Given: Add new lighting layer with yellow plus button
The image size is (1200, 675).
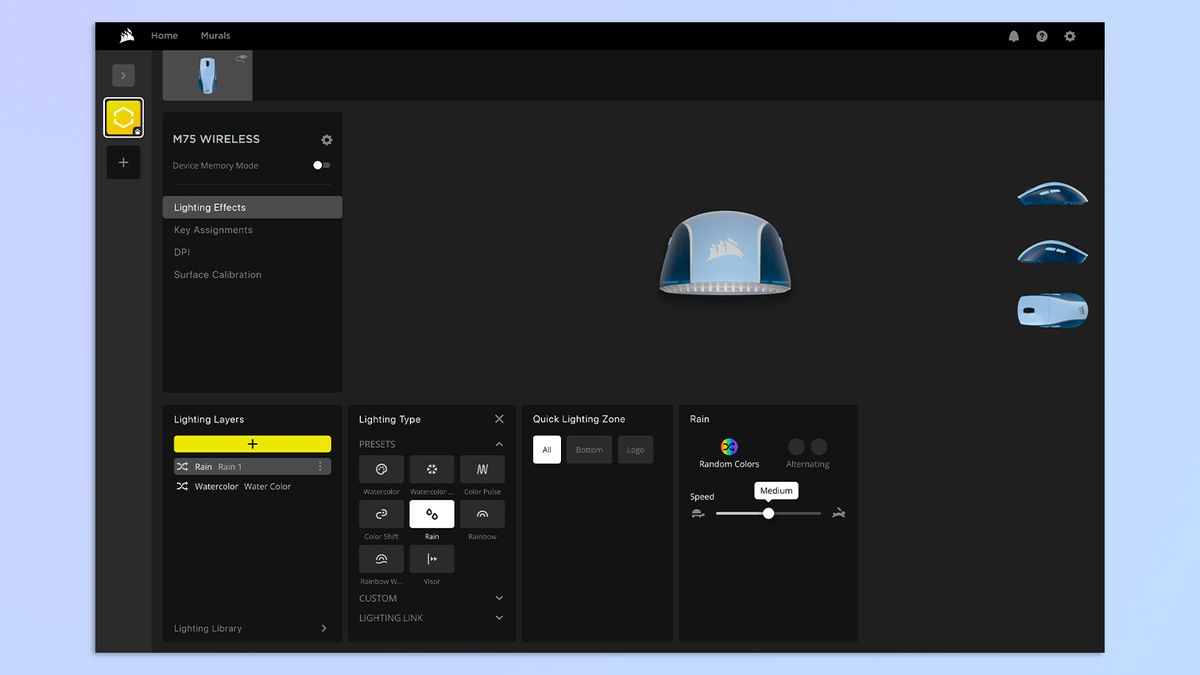Looking at the screenshot, I should point(252,444).
